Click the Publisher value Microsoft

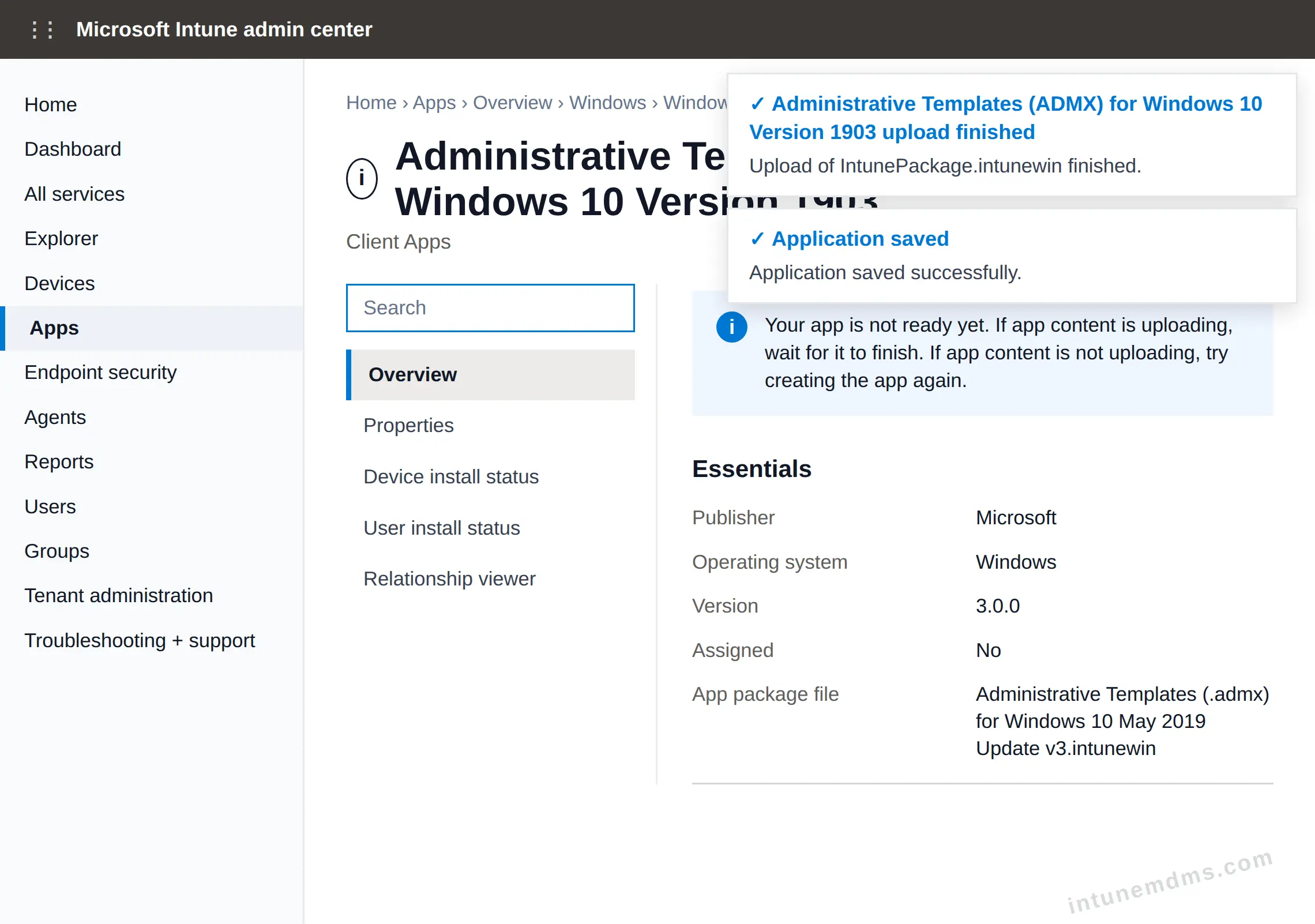pos(1016,517)
